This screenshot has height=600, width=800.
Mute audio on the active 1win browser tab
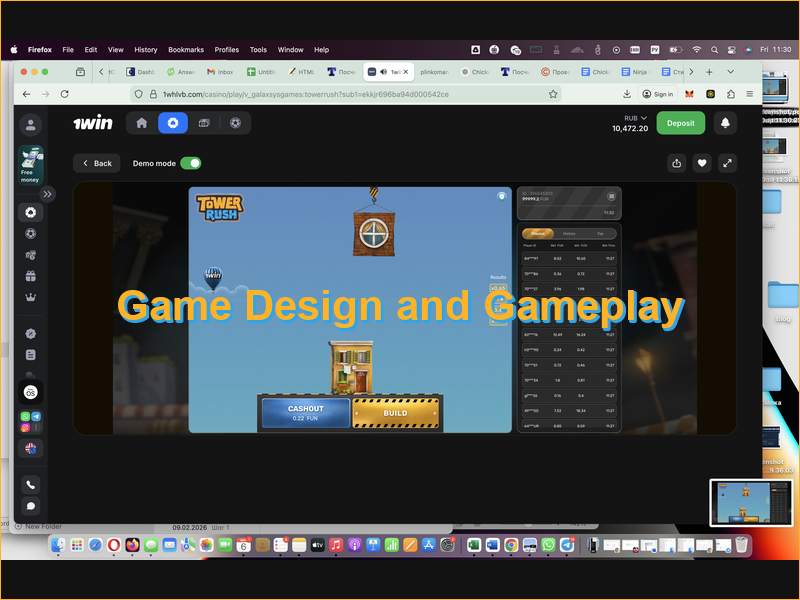[383, 72]
